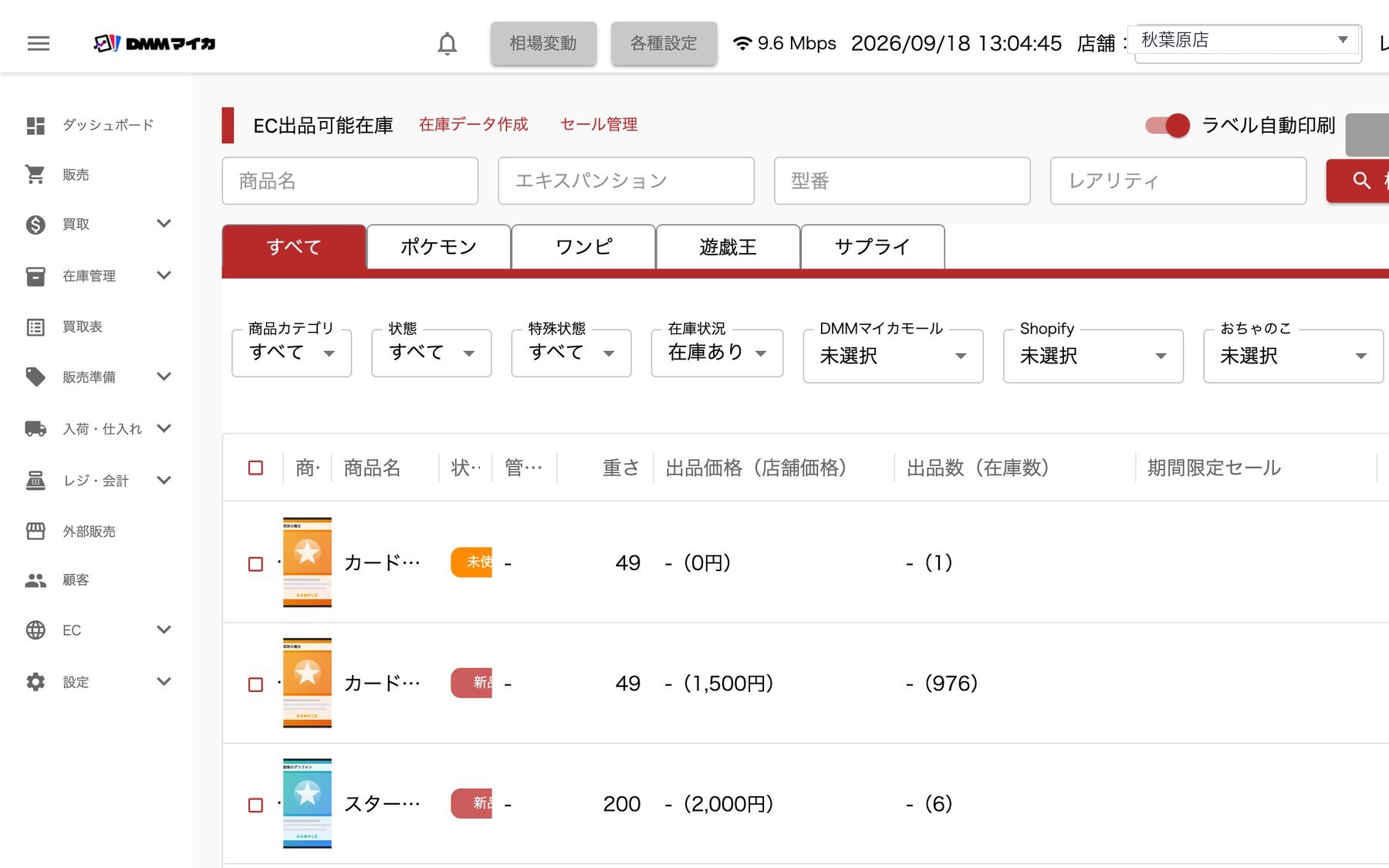The image size is (1389, 868).
Task: Focus the 商品名 search field
Action: 350,181
